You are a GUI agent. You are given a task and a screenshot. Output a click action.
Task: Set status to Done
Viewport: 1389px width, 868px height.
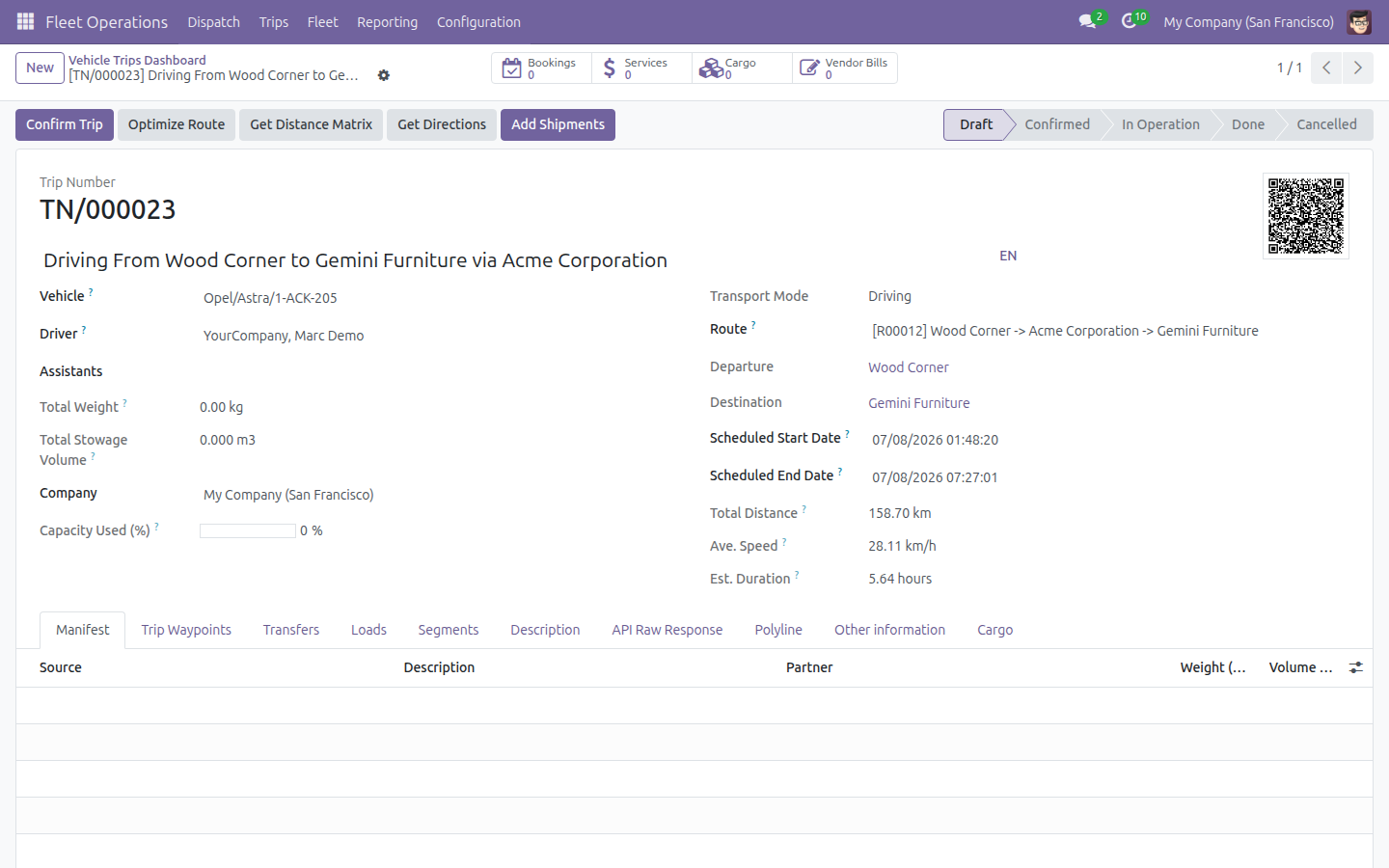click(x=1247, y=124)
